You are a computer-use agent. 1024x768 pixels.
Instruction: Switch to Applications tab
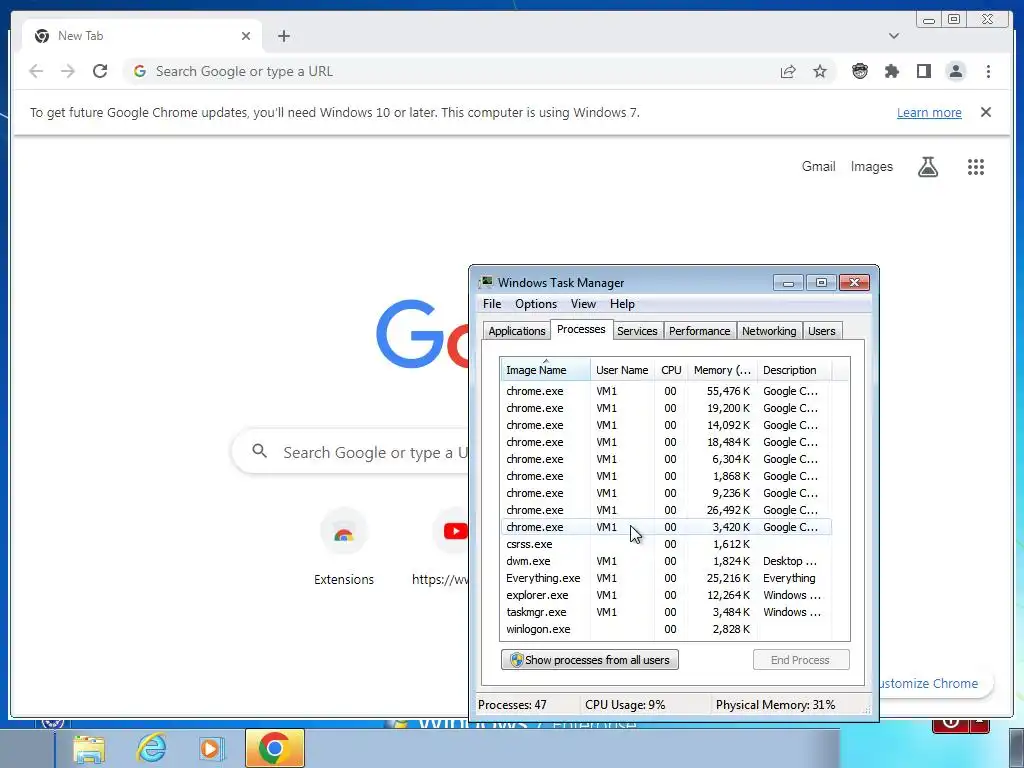point(517,331)
